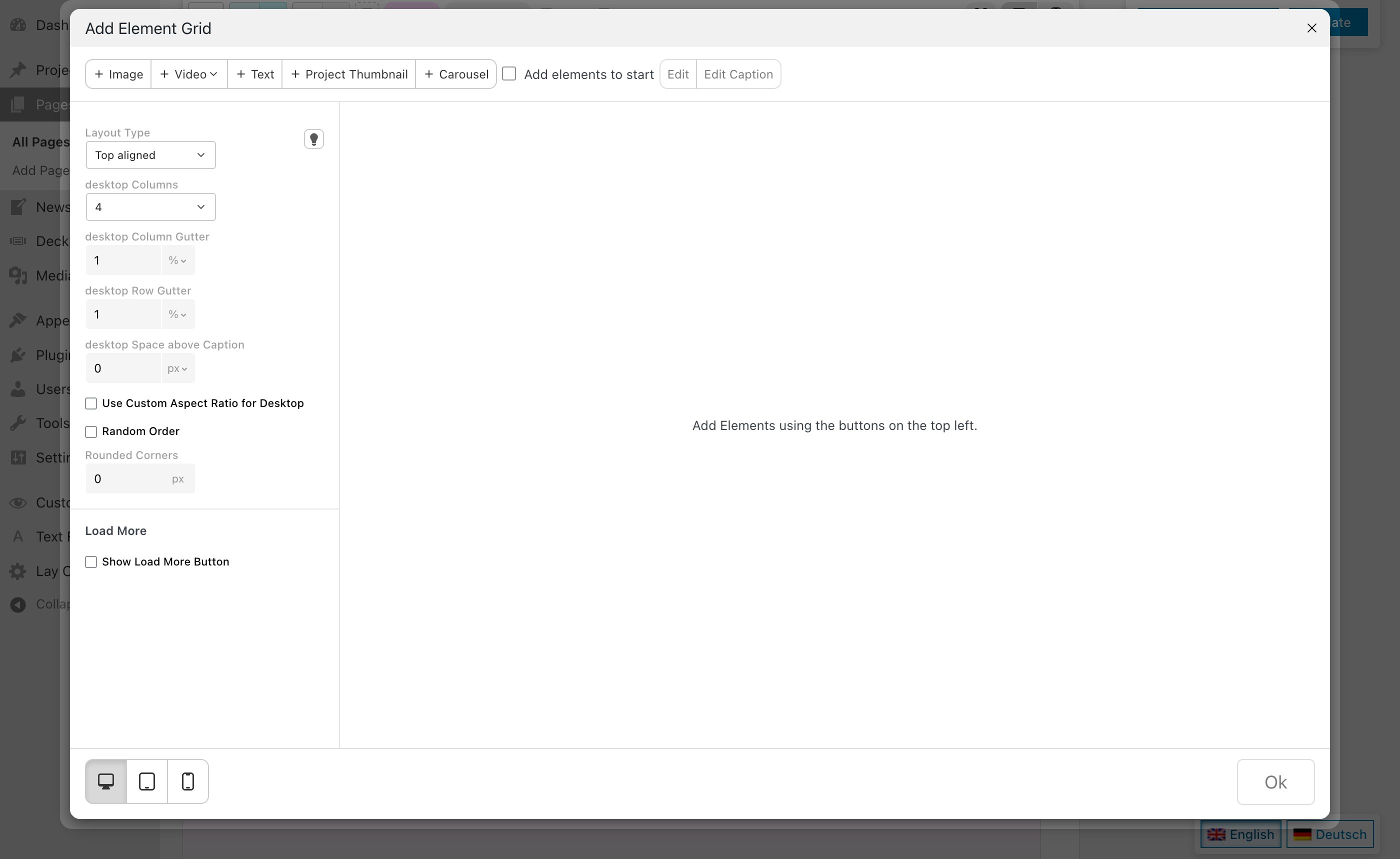The width and height of the screenshot is (1400, 859).
Task: Add an Image element
Action: 118,74
